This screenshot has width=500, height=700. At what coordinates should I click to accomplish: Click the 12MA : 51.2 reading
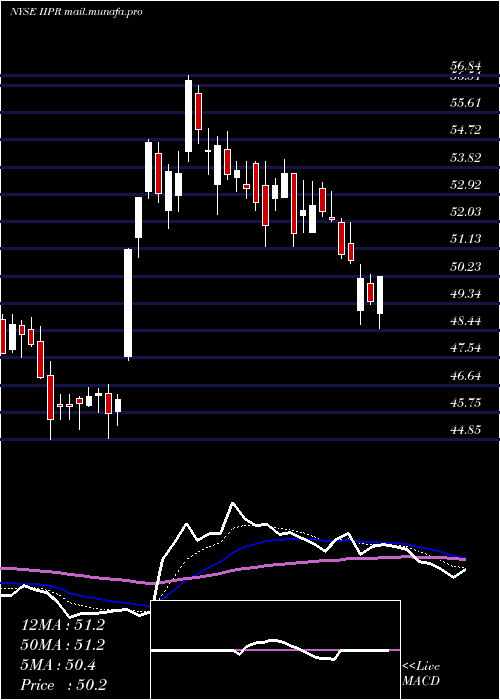tap(62, 625)
